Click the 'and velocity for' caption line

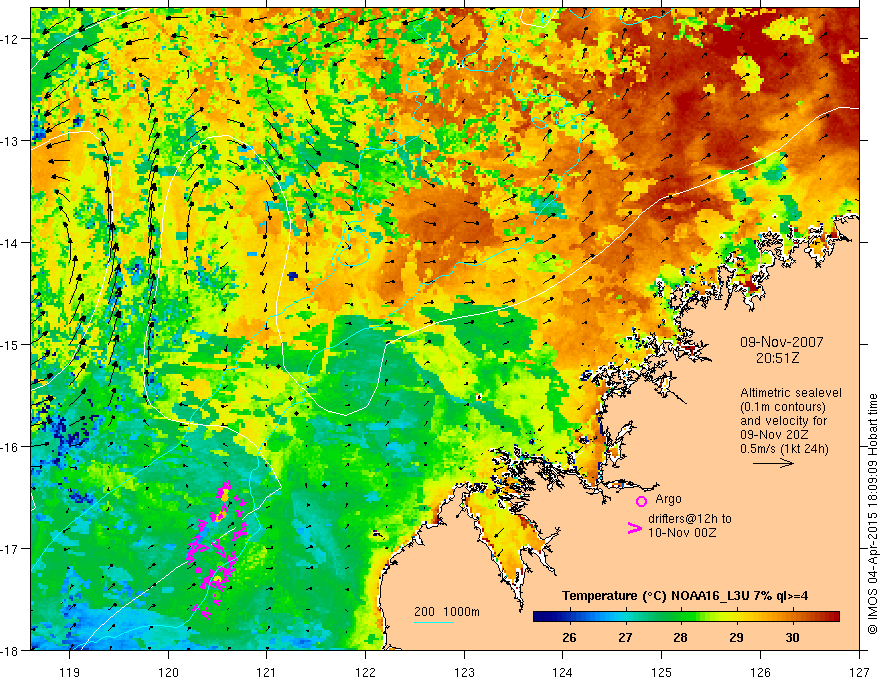[x=783, y=421]
